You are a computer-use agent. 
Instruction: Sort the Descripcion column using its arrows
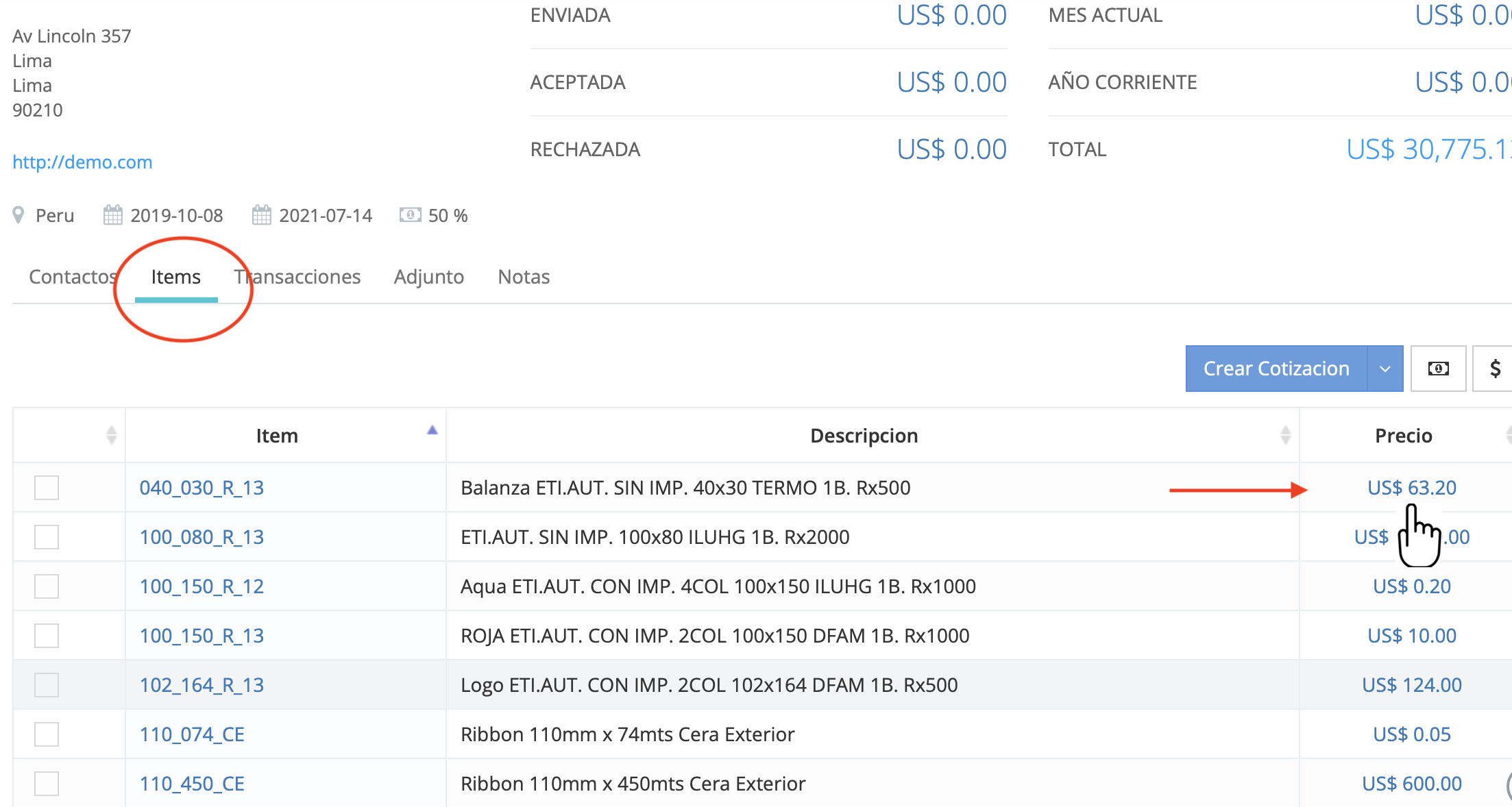pos(1285,435)
